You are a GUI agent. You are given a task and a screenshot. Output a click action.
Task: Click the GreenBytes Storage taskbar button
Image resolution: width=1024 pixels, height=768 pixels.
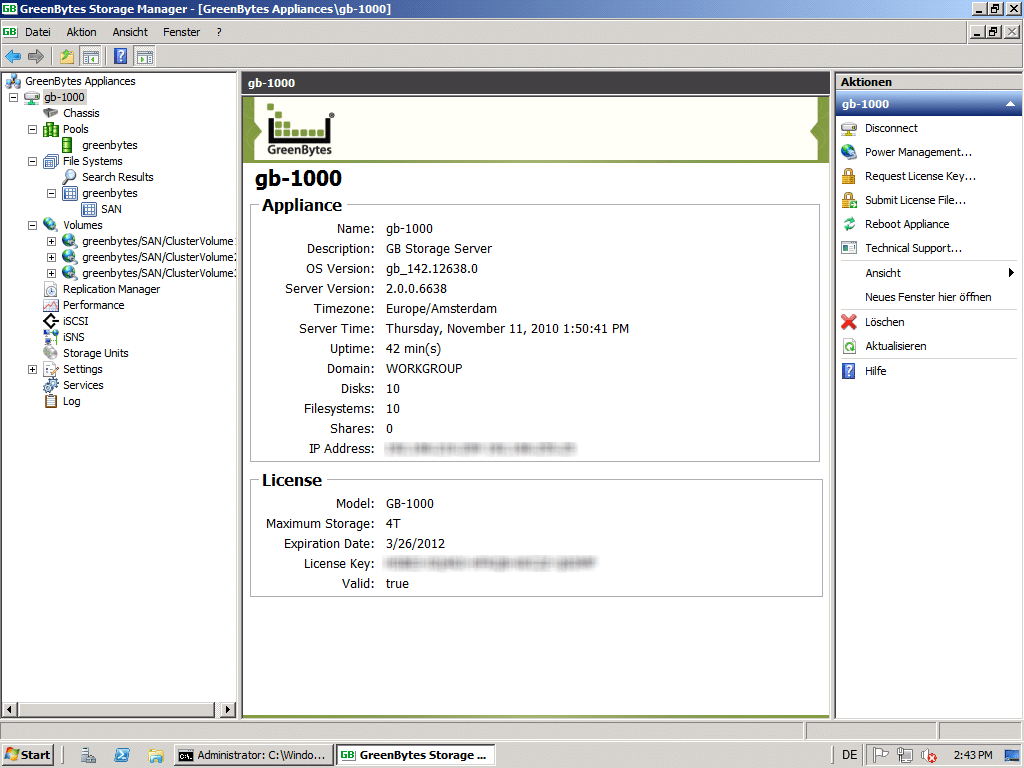[415, 755]
